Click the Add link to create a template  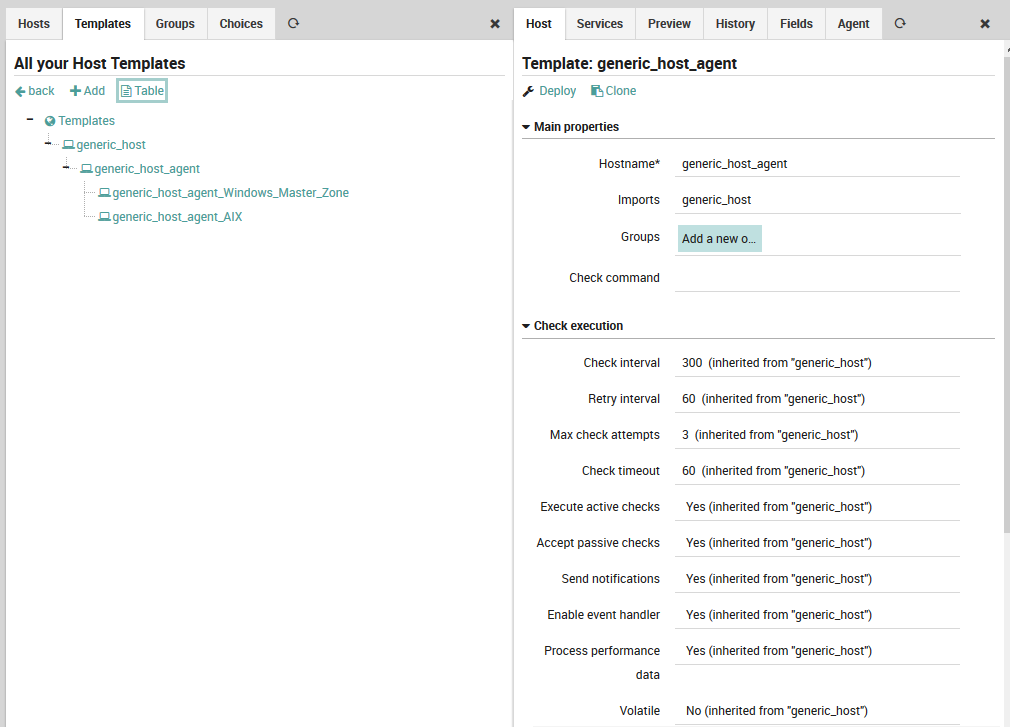pyautogui.click(x=87, y=90)
